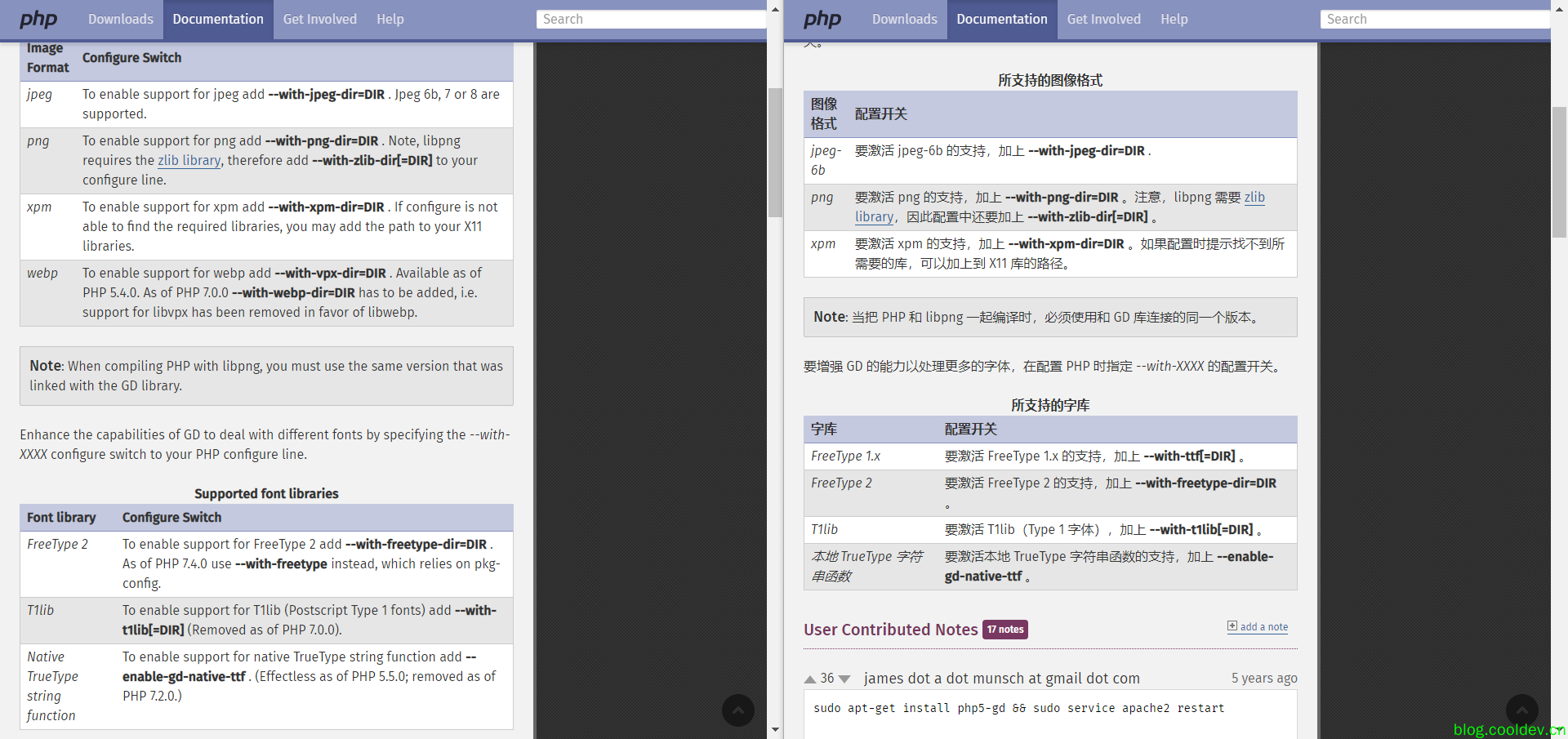Click the PHP logo in the right pane
Image resolution: width=1568 pixels, height=739 pixels.
coord(822,19)
